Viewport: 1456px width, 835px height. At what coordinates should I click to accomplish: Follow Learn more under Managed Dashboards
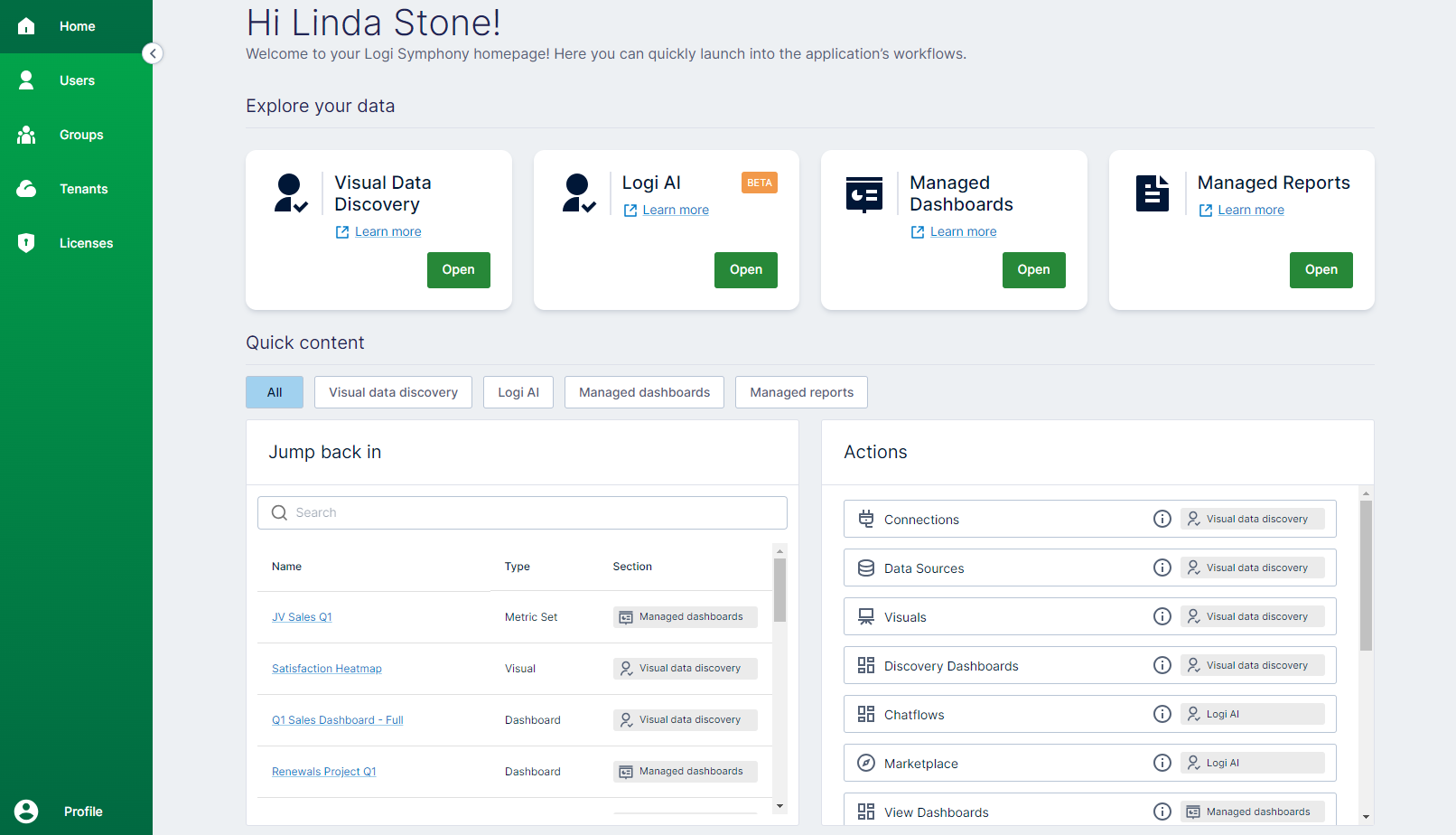pyautogui.click(x=963, y=232)
